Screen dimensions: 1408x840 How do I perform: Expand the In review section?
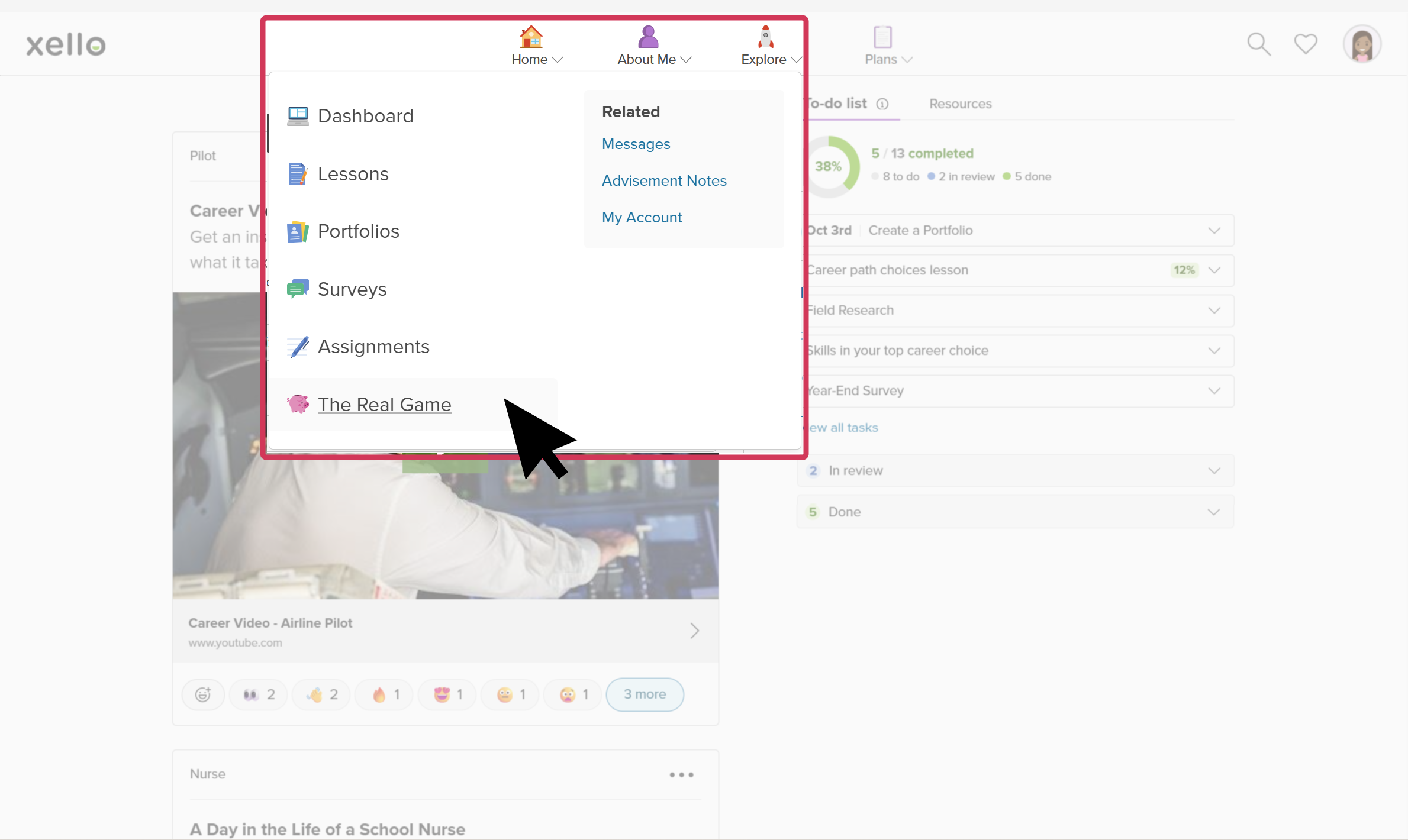click(x=1214, y=471)
